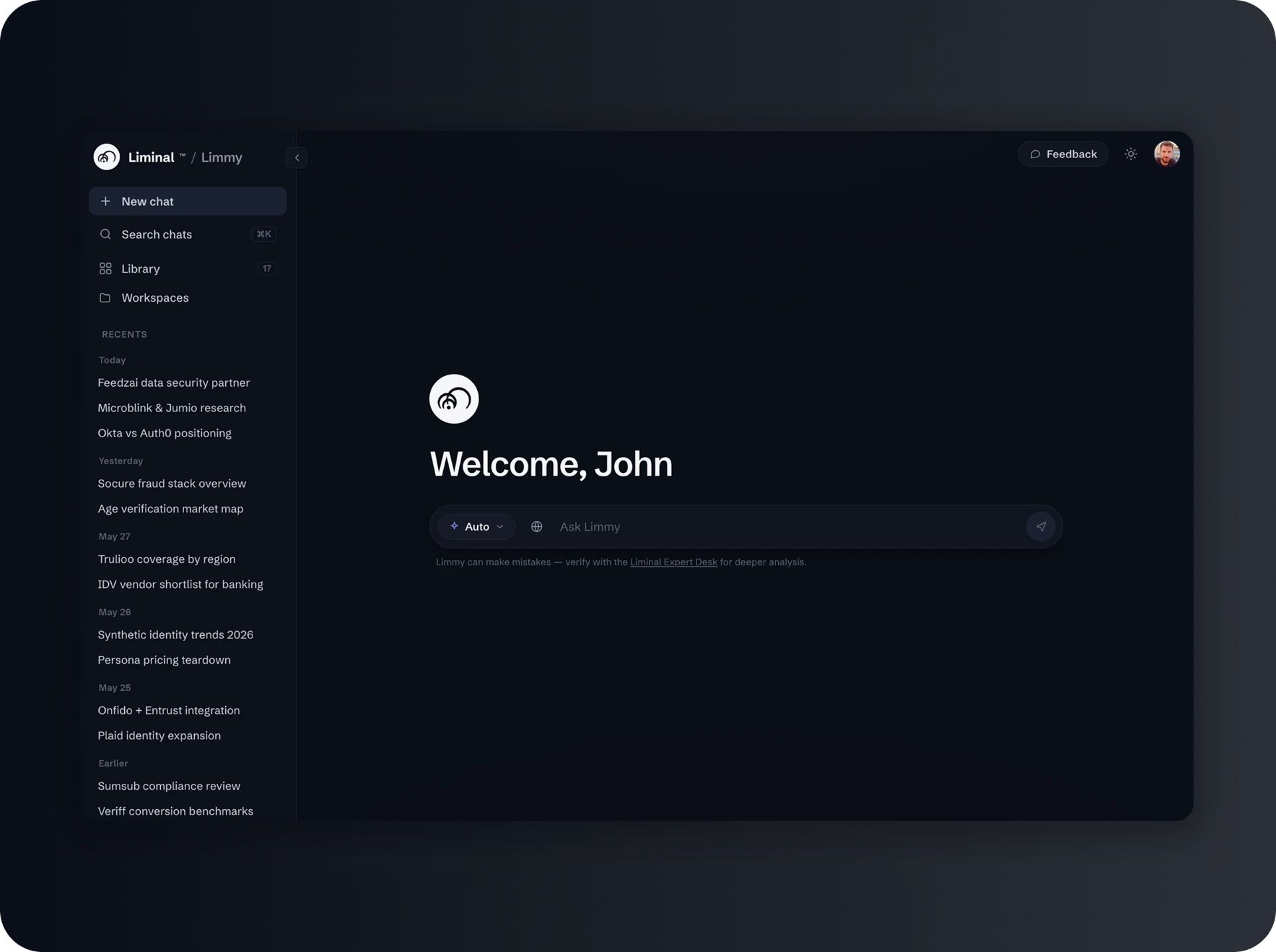Open the Feedback button
Viewport: 1276px width, 952px height.
pyautogui.click(x=1063, y=154)
